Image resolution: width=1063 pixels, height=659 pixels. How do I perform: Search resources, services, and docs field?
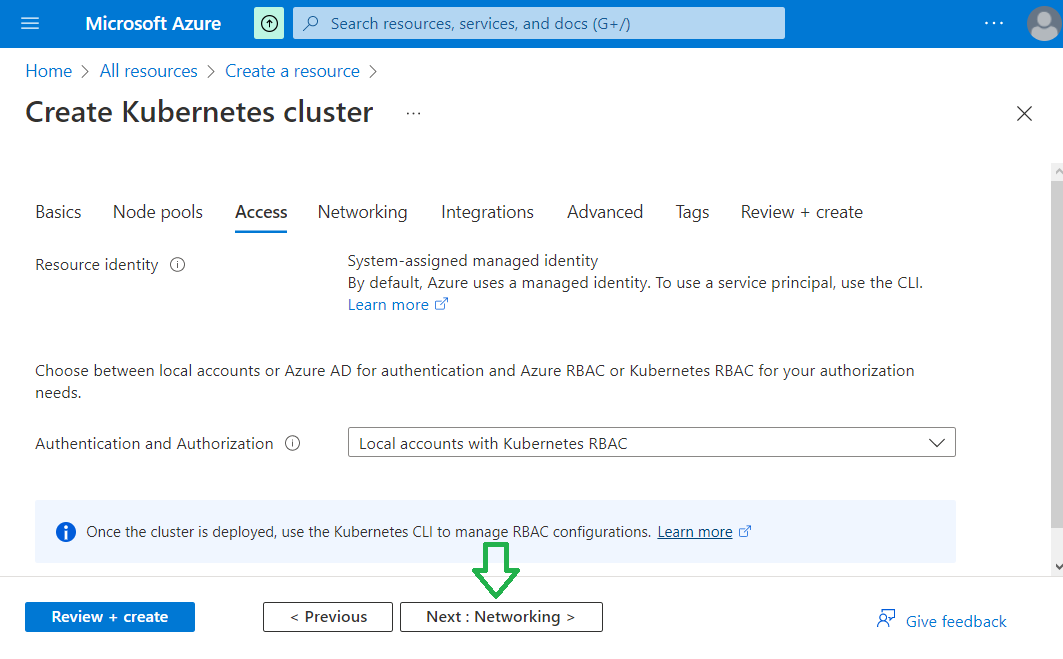[x=539, y=24]
